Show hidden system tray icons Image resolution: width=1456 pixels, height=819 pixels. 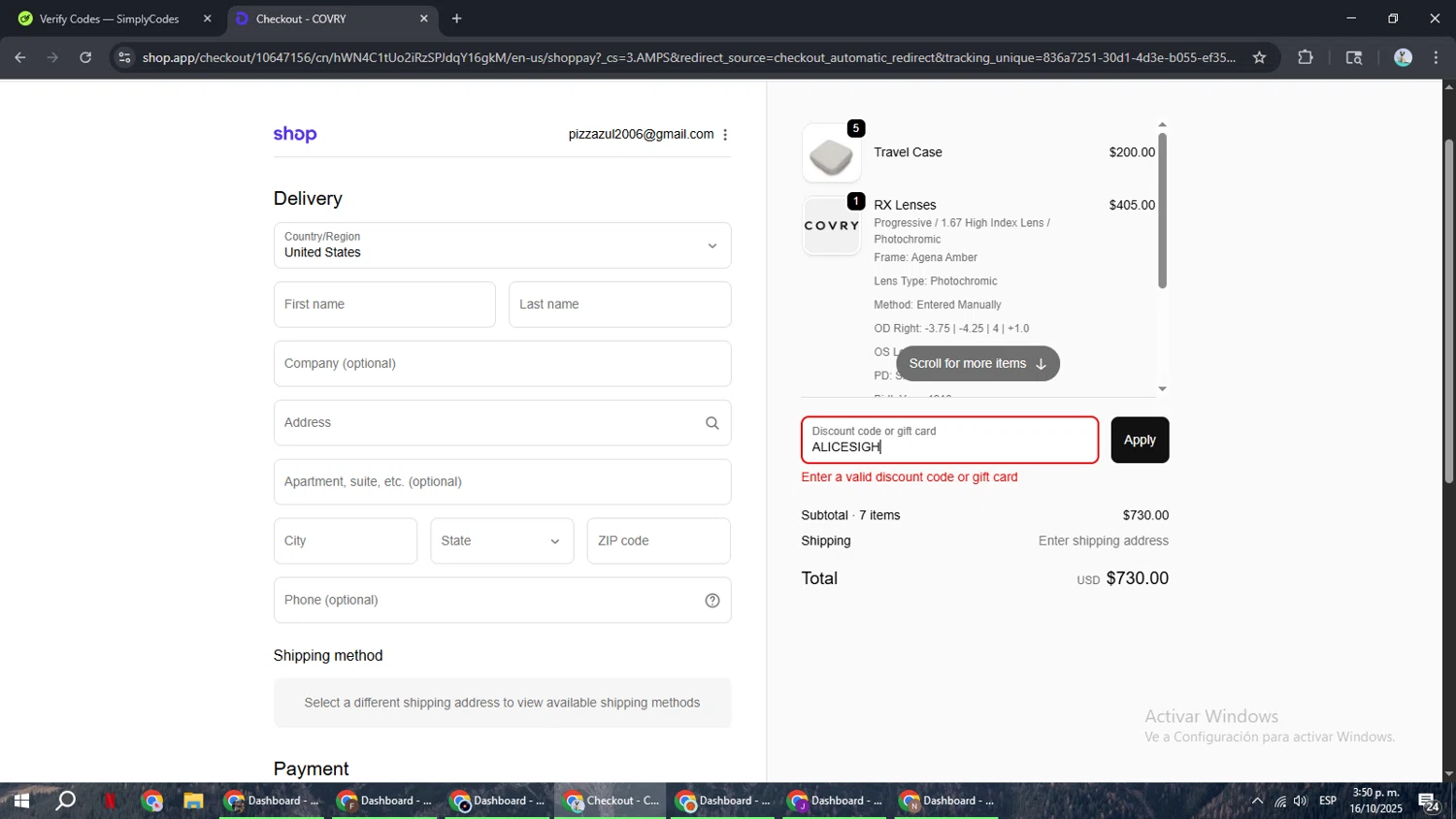coord(1257,802)
